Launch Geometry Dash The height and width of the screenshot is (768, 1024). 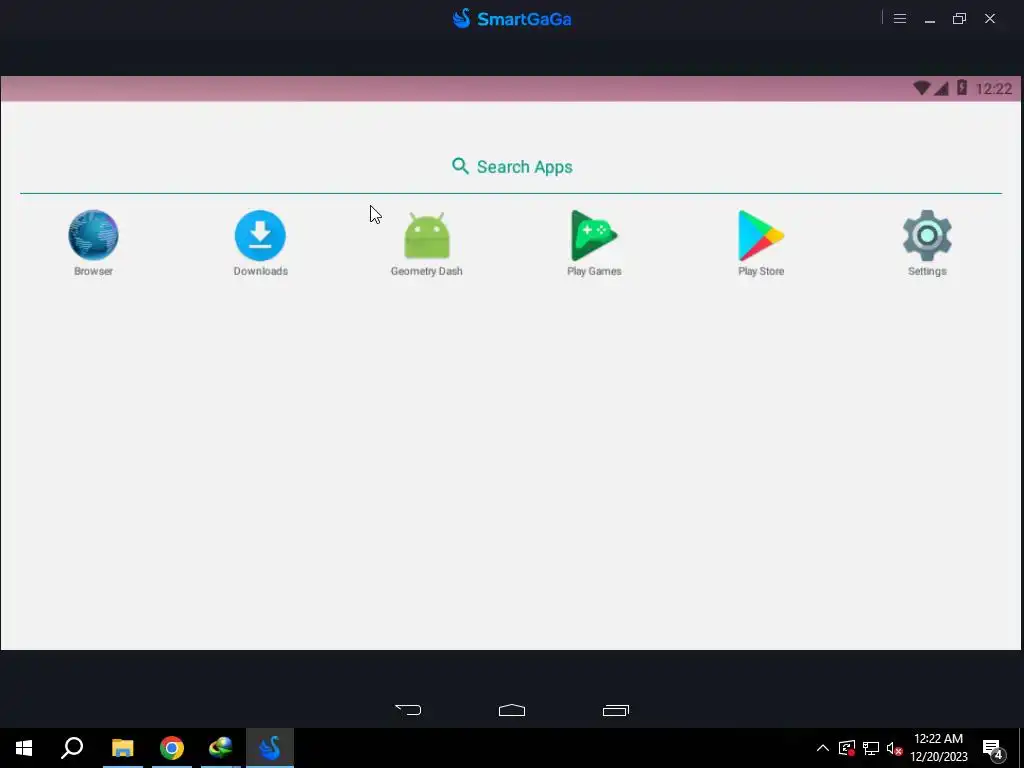click(426, 242)
